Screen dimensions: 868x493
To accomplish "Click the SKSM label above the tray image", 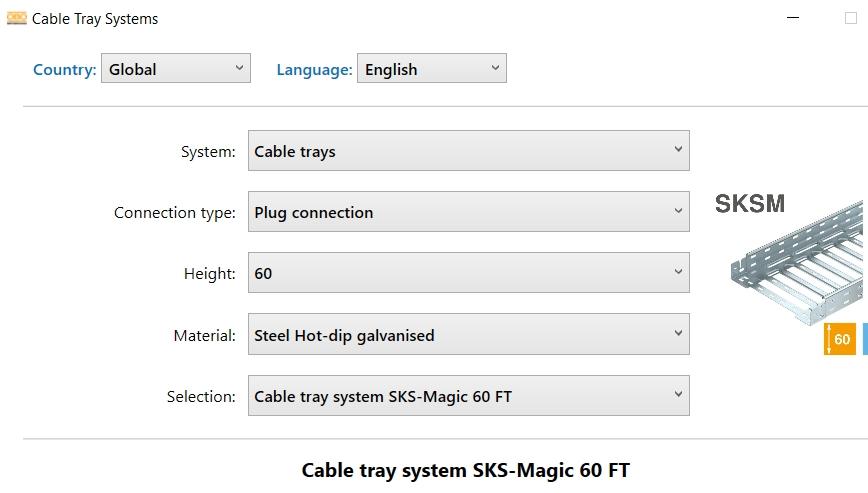I will (749, 204).
